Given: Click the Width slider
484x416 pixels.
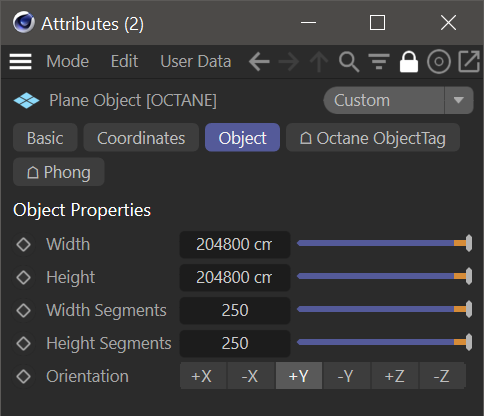Looking at the screenshot, I should point(384,243).
